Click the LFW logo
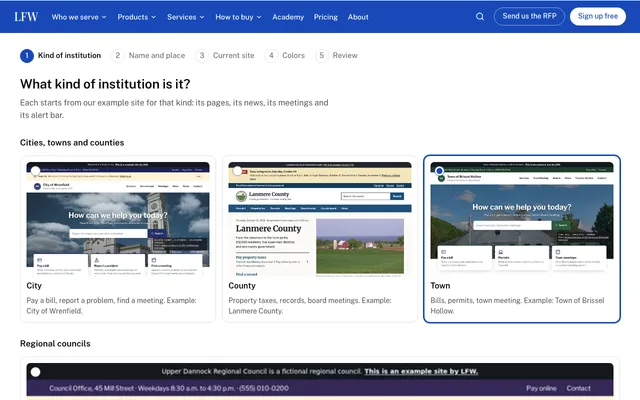This screenshot has height=400, width=640. [26, 17]
